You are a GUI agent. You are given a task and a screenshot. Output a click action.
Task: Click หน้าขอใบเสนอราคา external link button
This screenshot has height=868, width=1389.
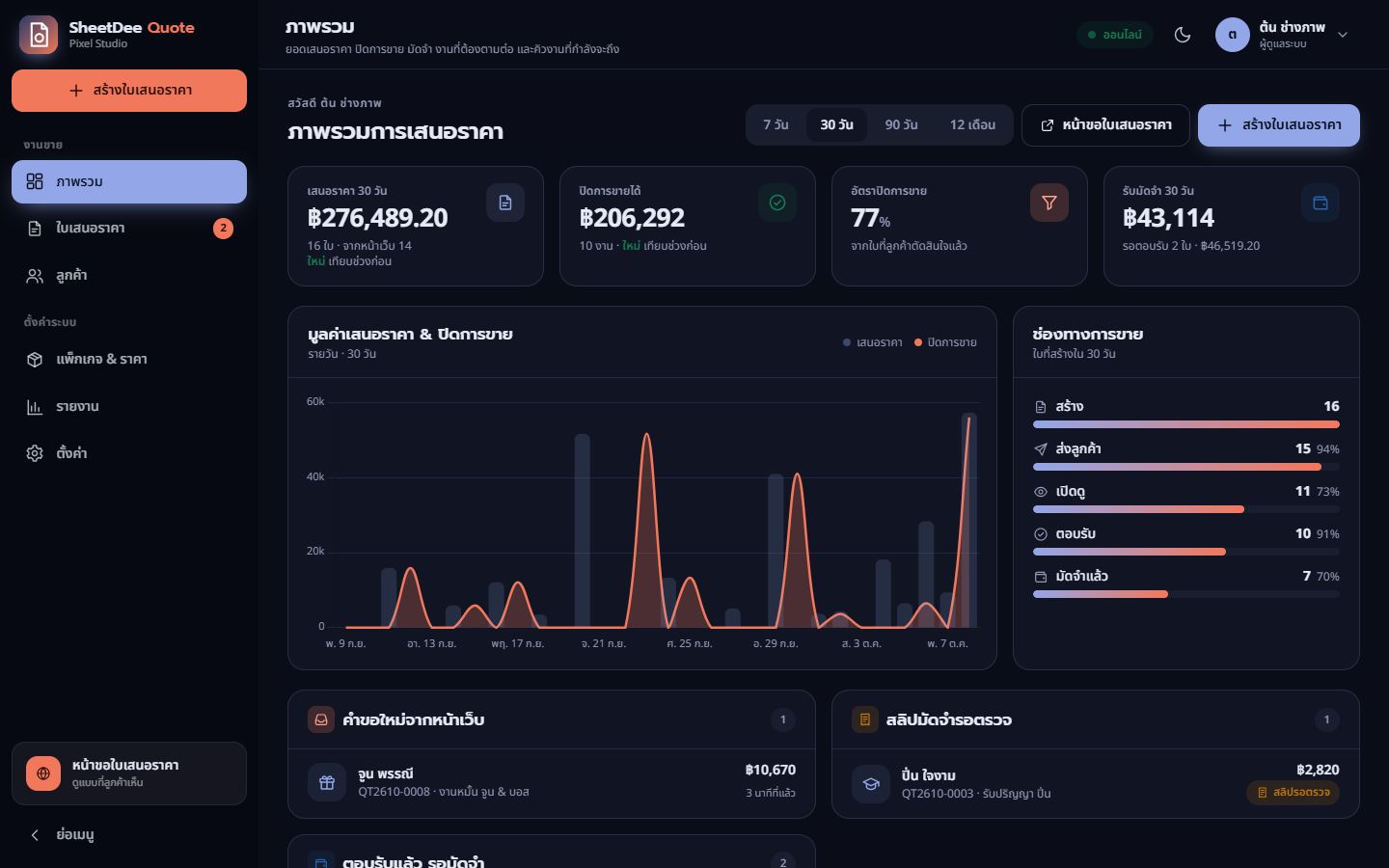(1105, 125)
